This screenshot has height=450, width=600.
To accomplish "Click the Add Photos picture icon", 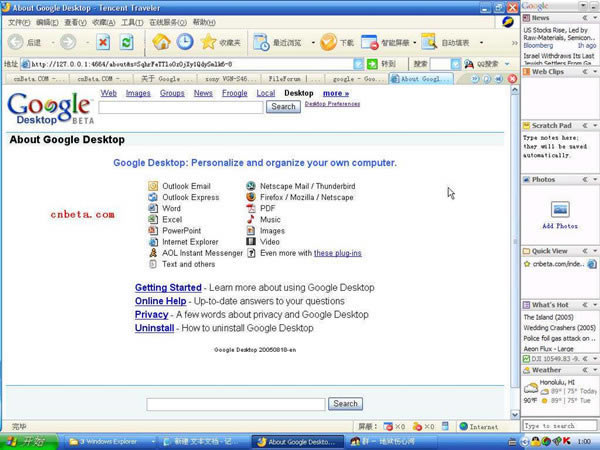I will click(560, 209).
